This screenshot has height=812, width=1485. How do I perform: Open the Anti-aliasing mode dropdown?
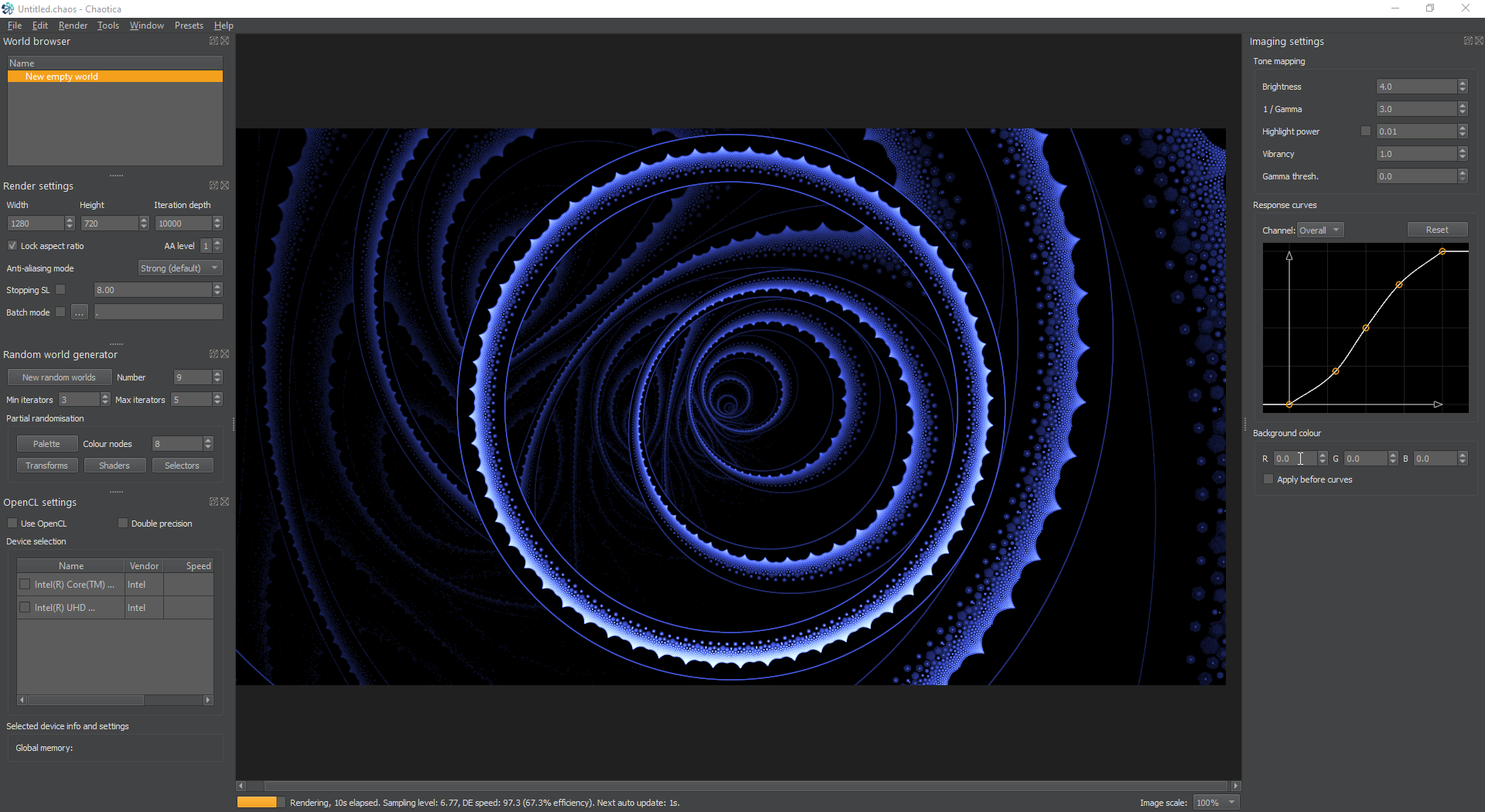180,268
